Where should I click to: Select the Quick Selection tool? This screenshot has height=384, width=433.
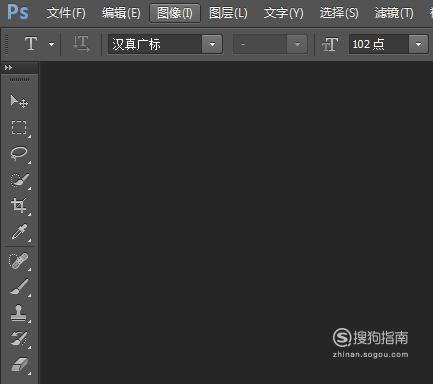(19, 180)
